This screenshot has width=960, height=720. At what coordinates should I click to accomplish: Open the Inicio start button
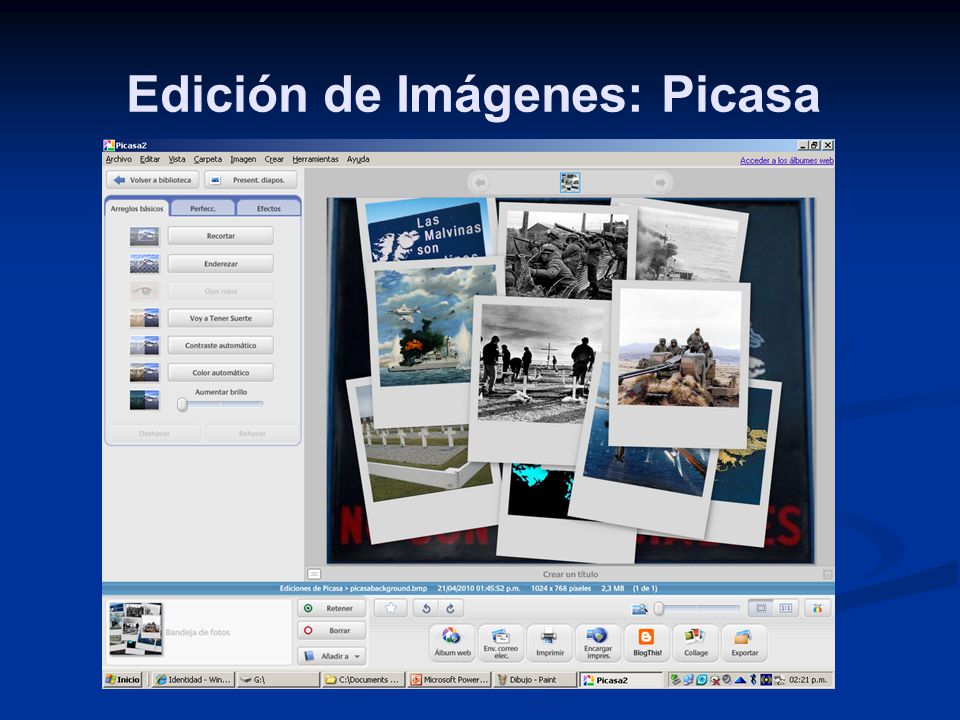[123, 680]
